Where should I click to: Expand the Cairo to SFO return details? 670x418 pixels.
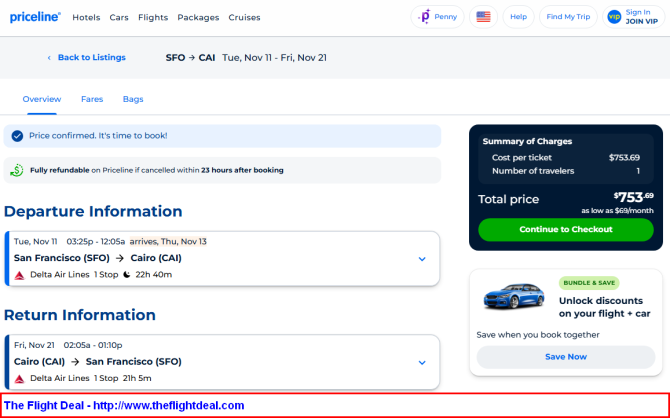422,362
